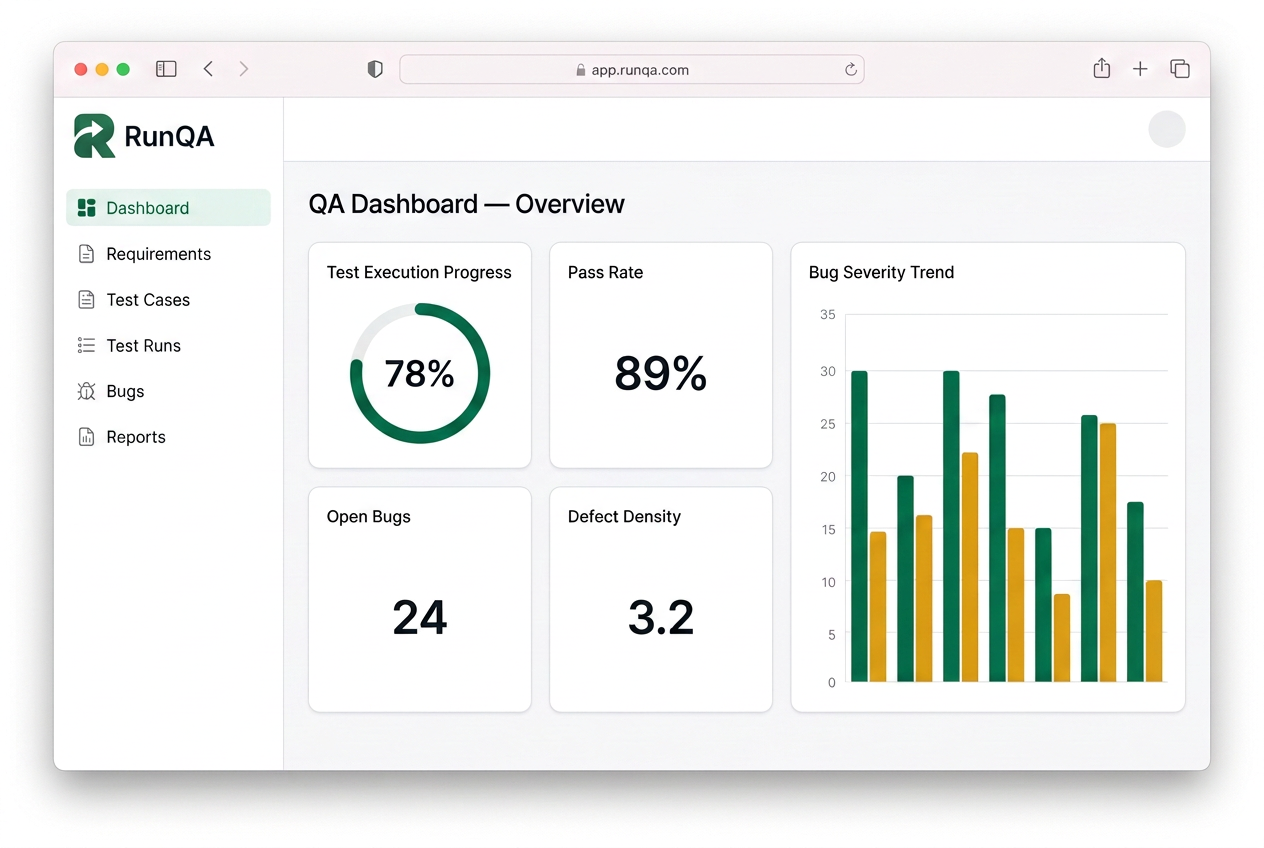Click the Open Bugs card title

[369, 517]
